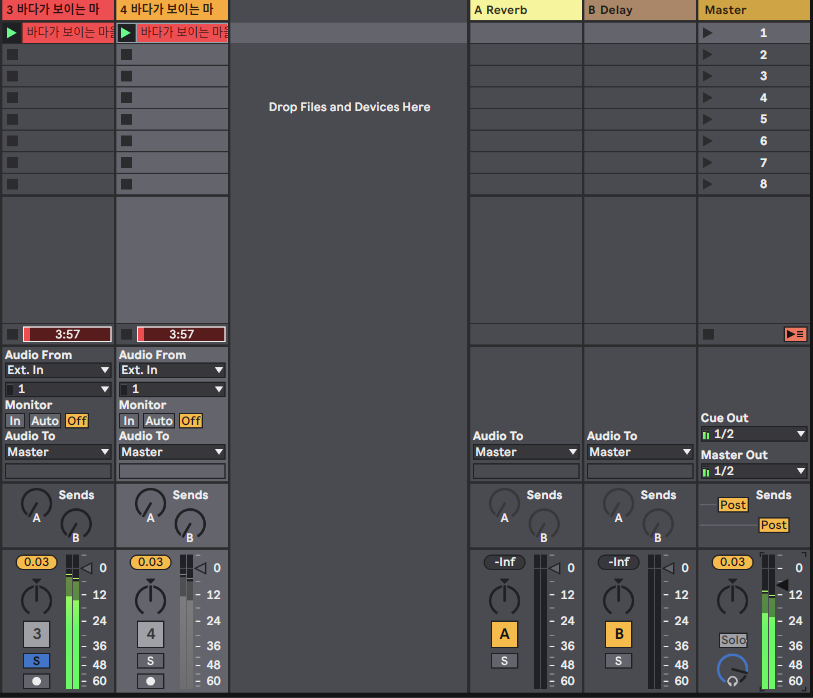Click track 4 Send B knob
813x698 pixels.
[190, 524]
